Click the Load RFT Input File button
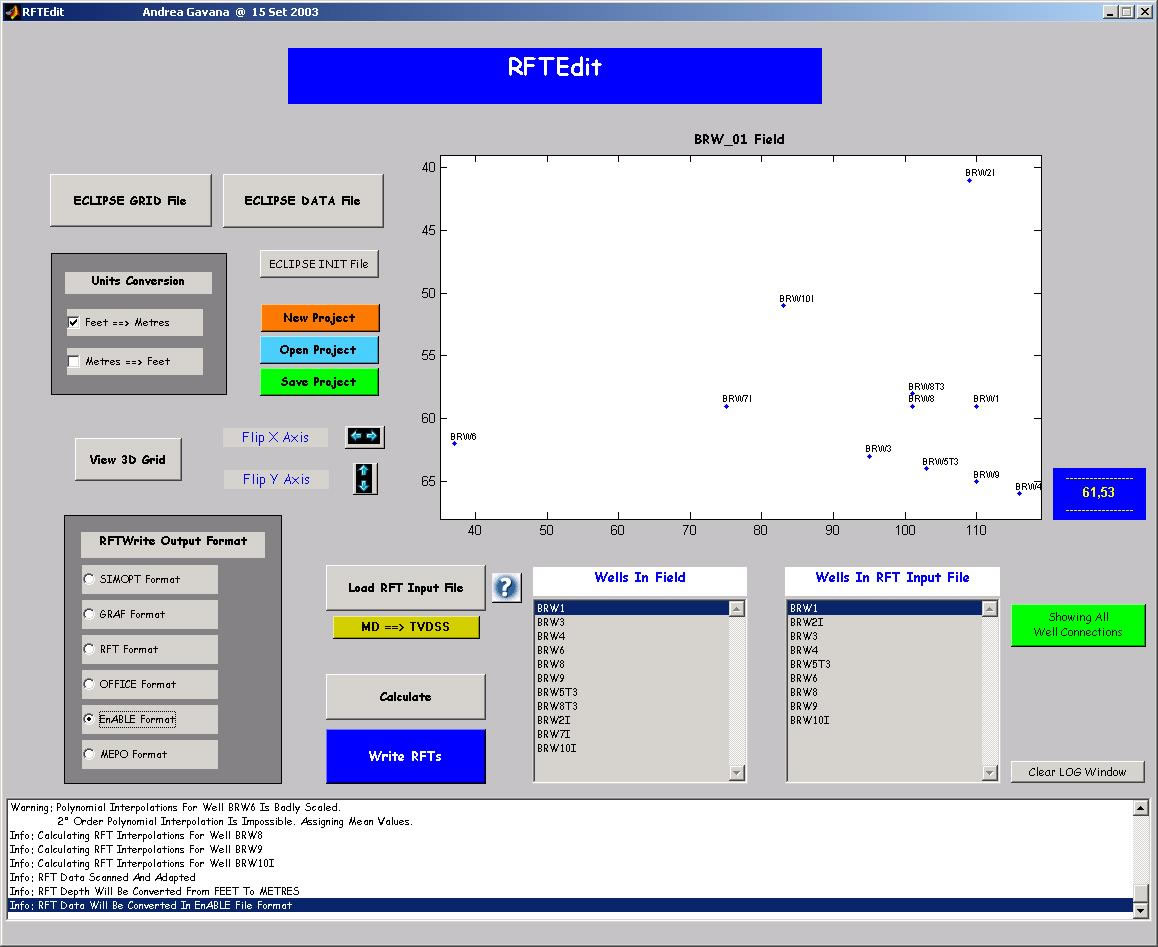Screen dimensions: 1158x947 point(405,587)
